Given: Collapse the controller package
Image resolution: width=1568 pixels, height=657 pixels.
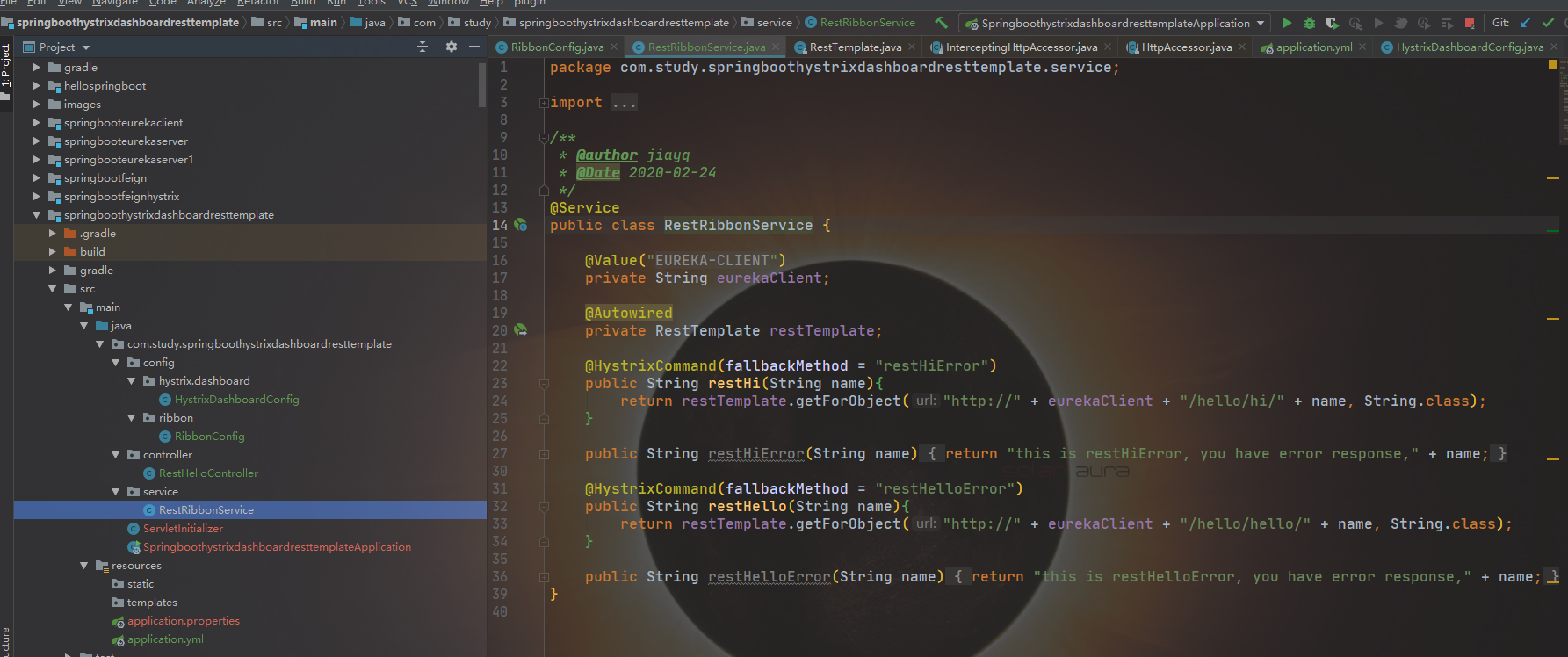Looking at the screenshot, I should [115, 454].
